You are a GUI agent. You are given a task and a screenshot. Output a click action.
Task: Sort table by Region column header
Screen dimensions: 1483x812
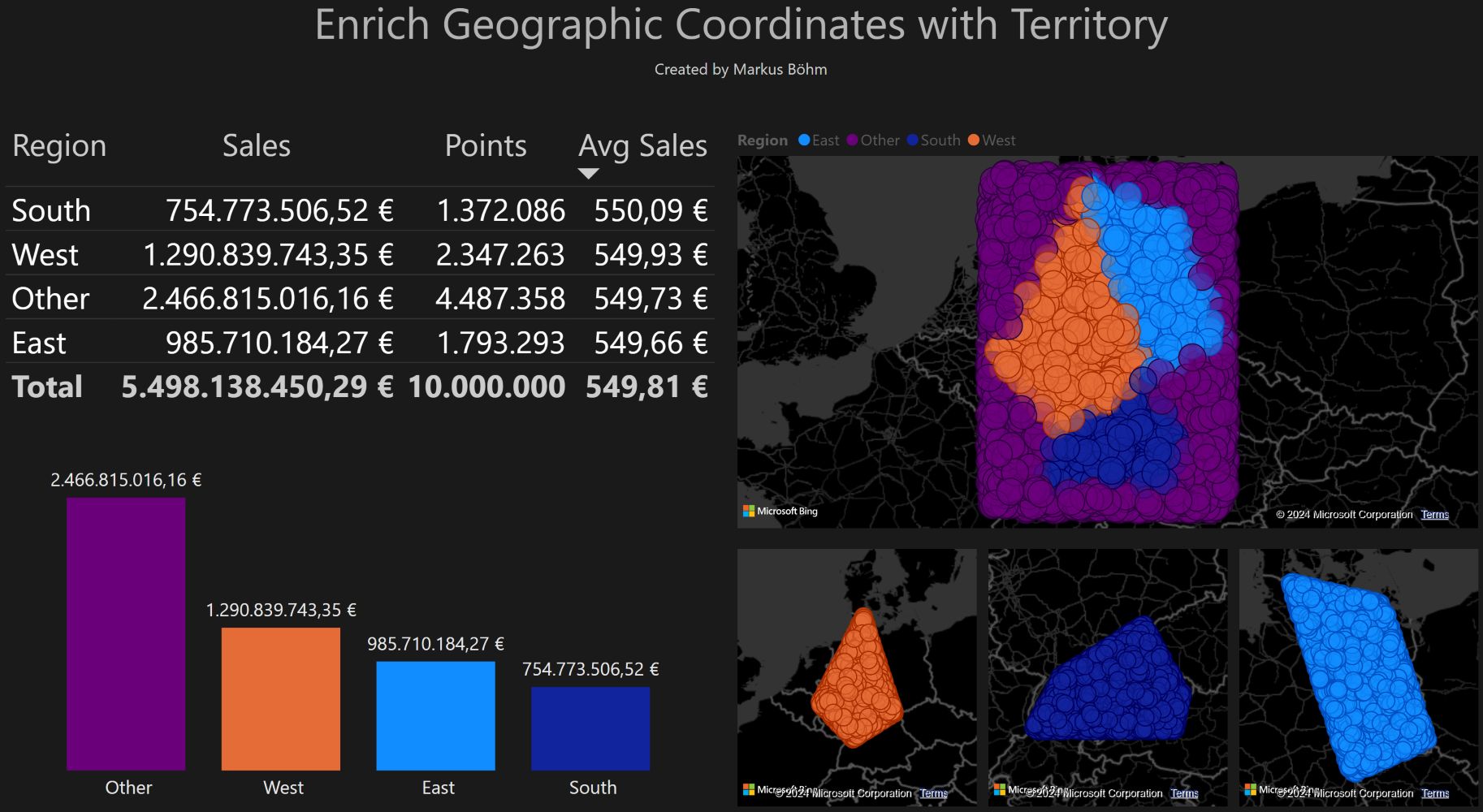59,145
